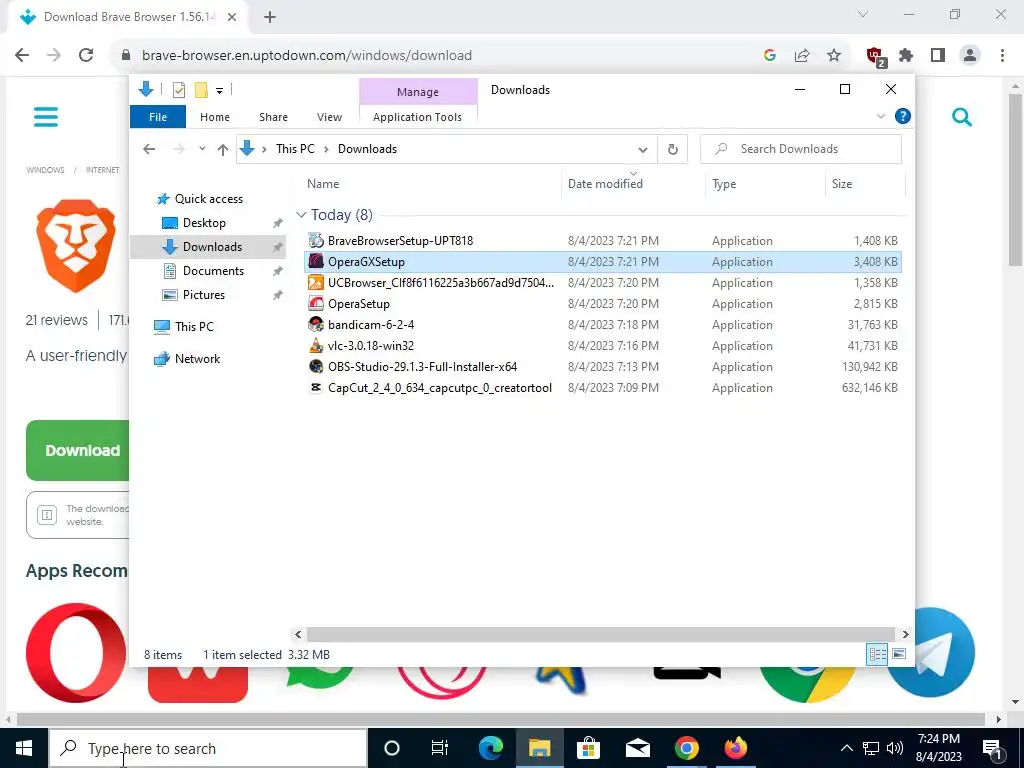Open Microsoft Edge from the taskbar
The image size is (1024, 768).
[491, 748]
